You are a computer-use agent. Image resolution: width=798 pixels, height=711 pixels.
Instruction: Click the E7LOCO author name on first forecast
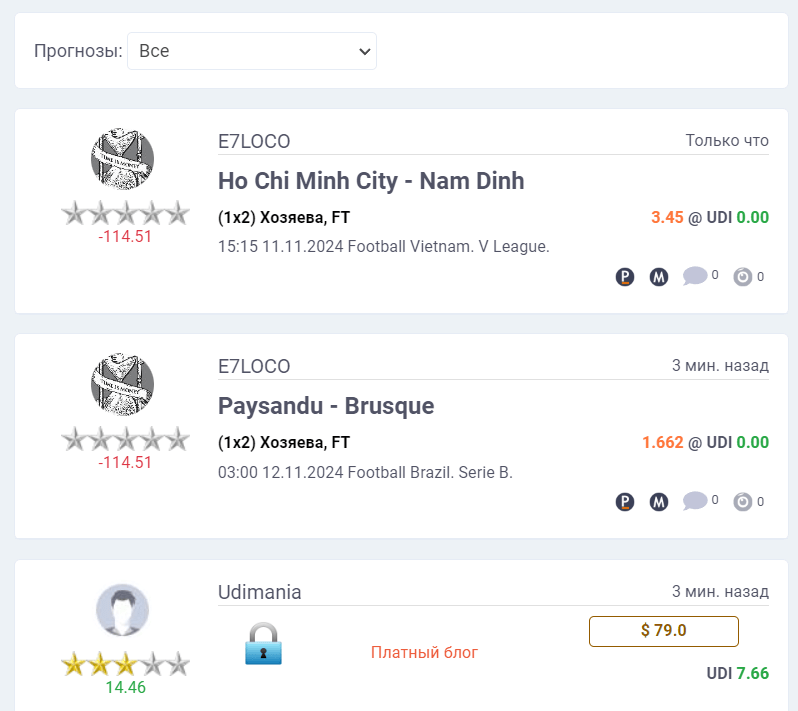pos(254,141)
